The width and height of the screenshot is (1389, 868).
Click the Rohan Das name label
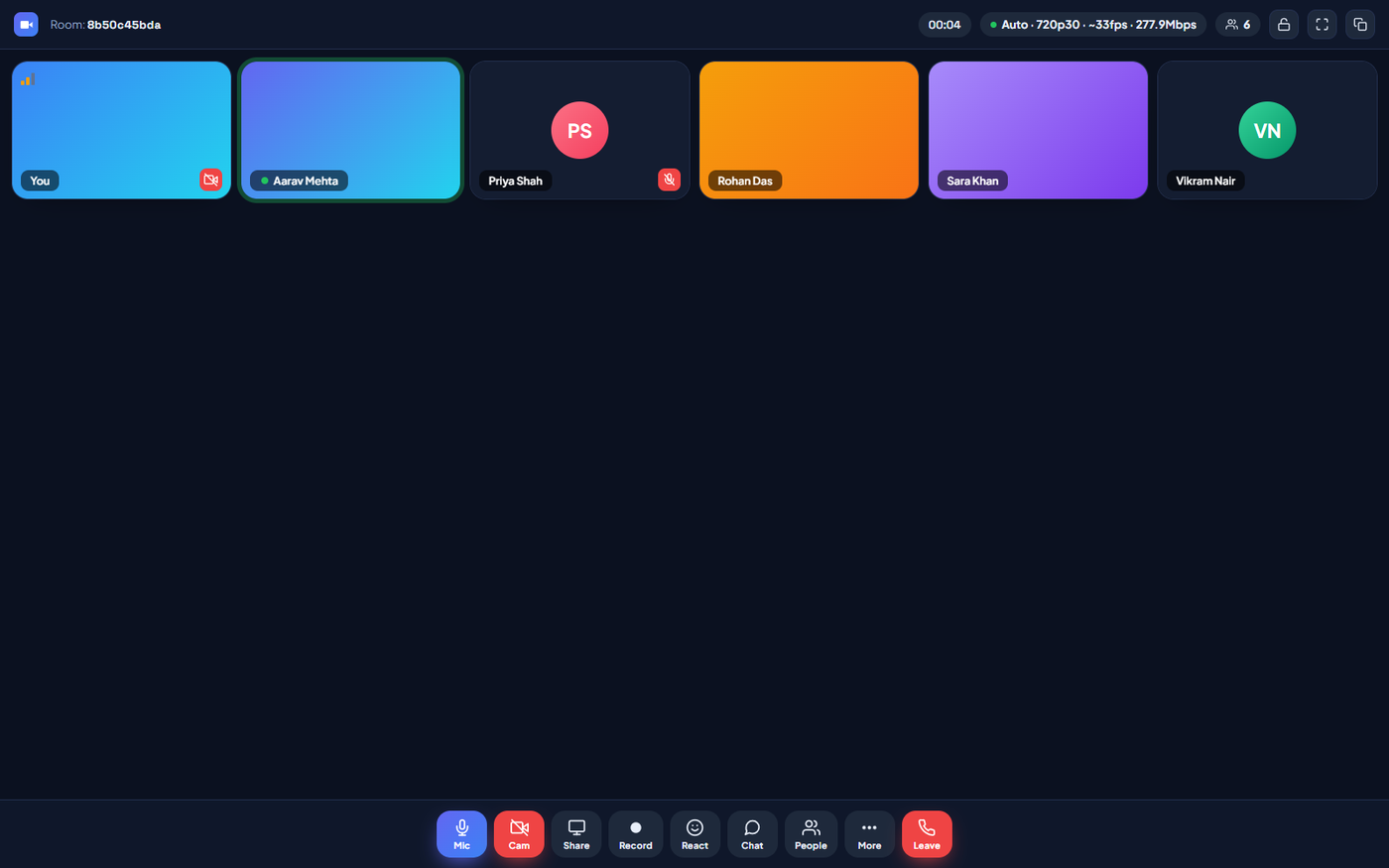click(745, 181)
